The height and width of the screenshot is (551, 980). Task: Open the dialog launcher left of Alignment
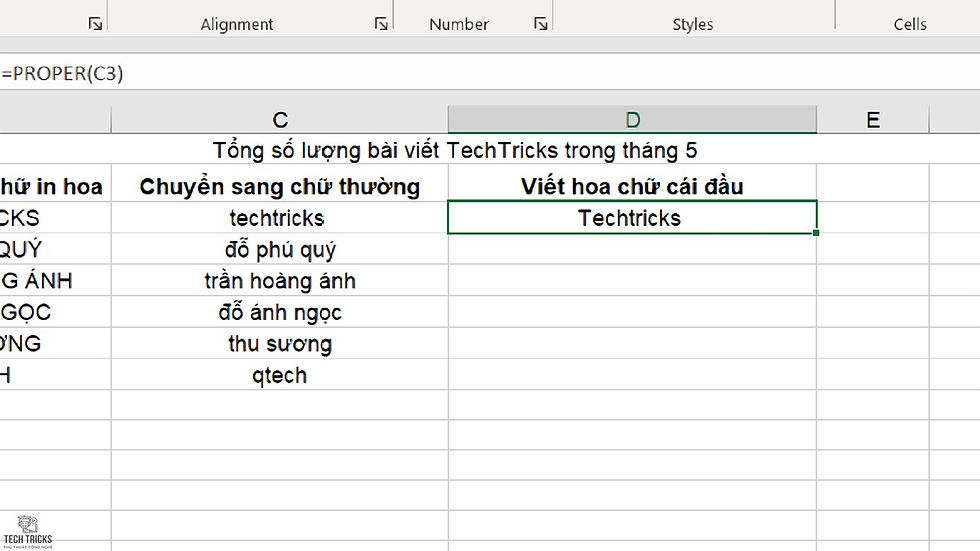[95, 24]
